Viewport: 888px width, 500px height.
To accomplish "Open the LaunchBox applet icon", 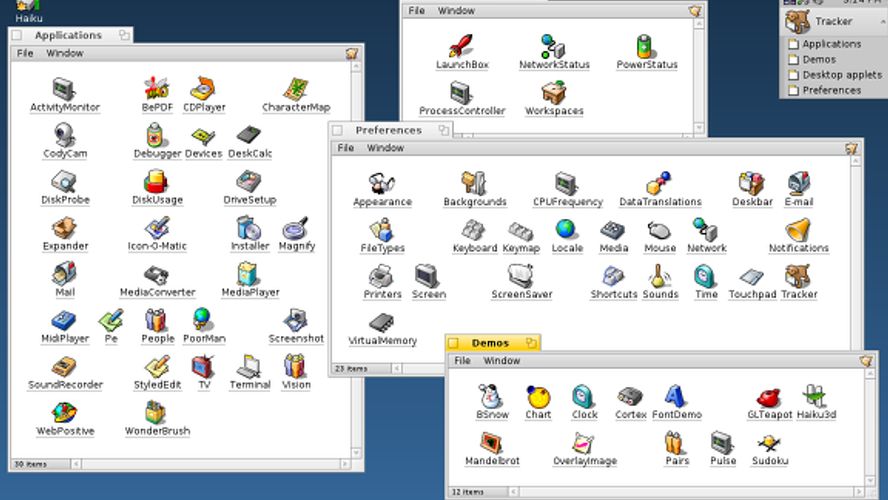I will [x=462, y=46].
